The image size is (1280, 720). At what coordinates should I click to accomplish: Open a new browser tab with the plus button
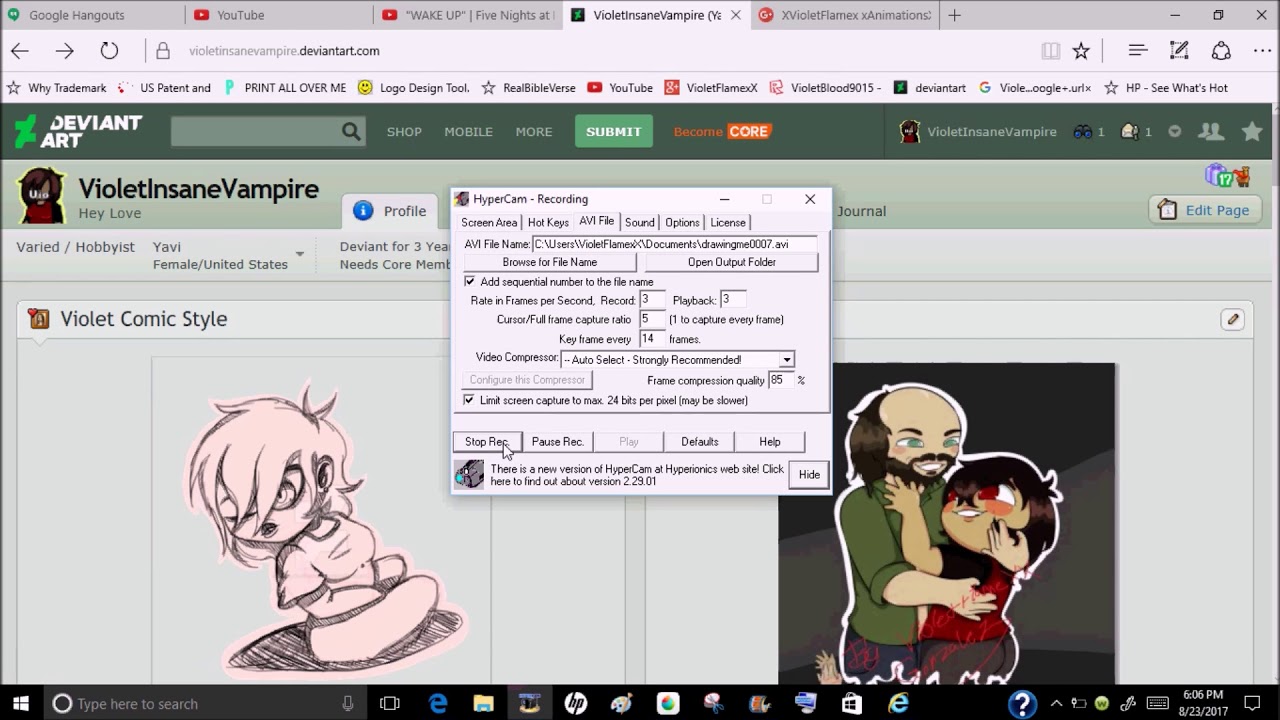[954, 15]
